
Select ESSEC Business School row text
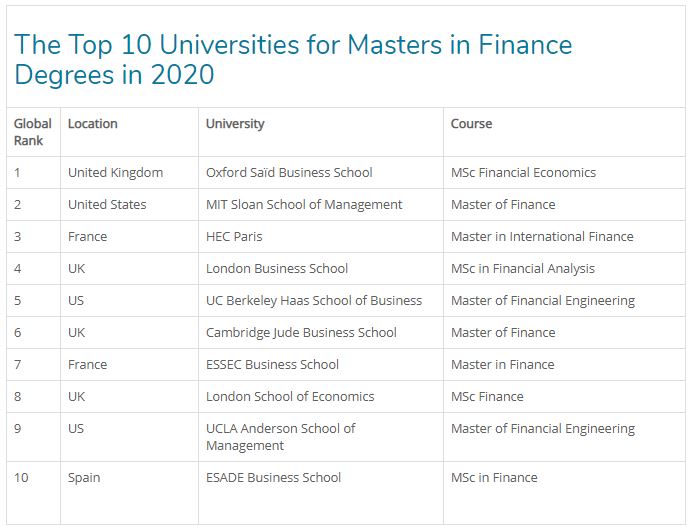coord(272,364)
